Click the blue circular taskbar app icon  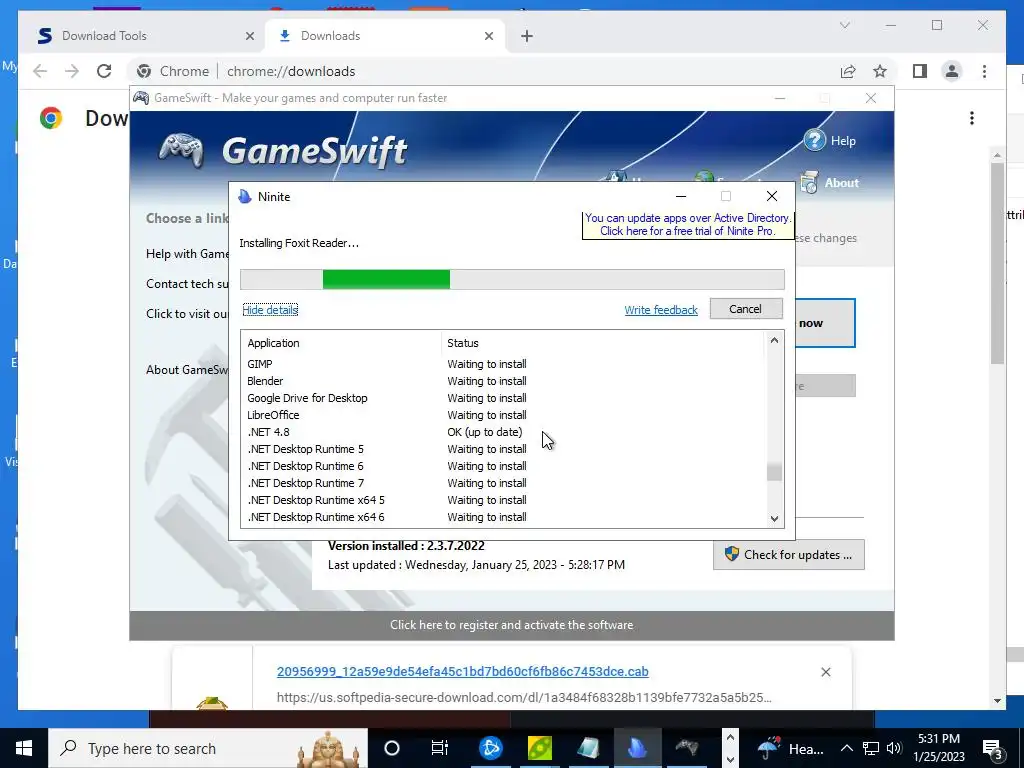click(490, 748)
